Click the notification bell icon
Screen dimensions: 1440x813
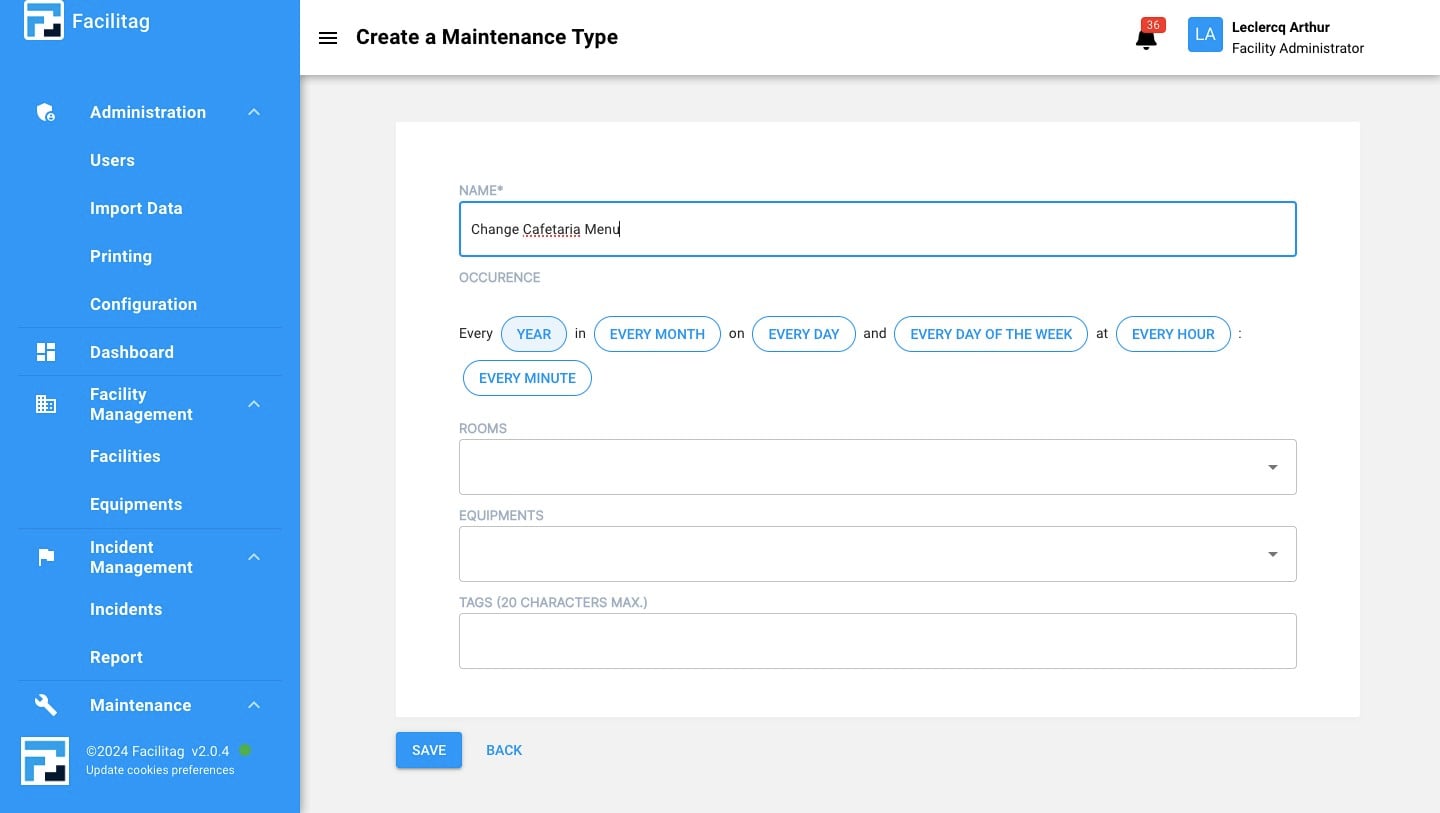pyautogui.click(x=1146, y=39)
